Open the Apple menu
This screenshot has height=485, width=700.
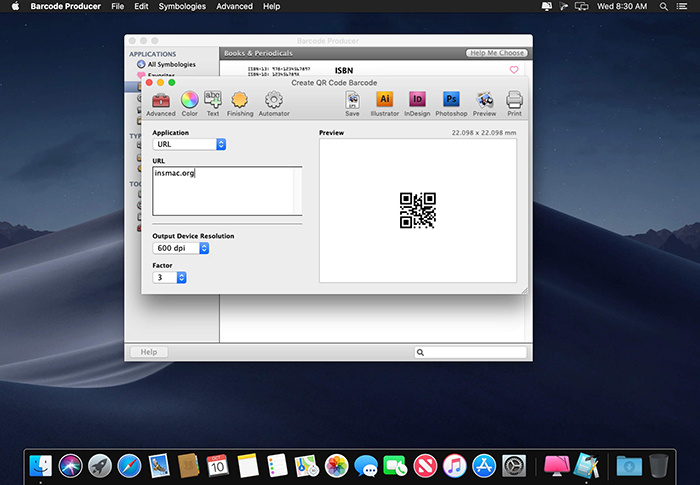[15, 6]
